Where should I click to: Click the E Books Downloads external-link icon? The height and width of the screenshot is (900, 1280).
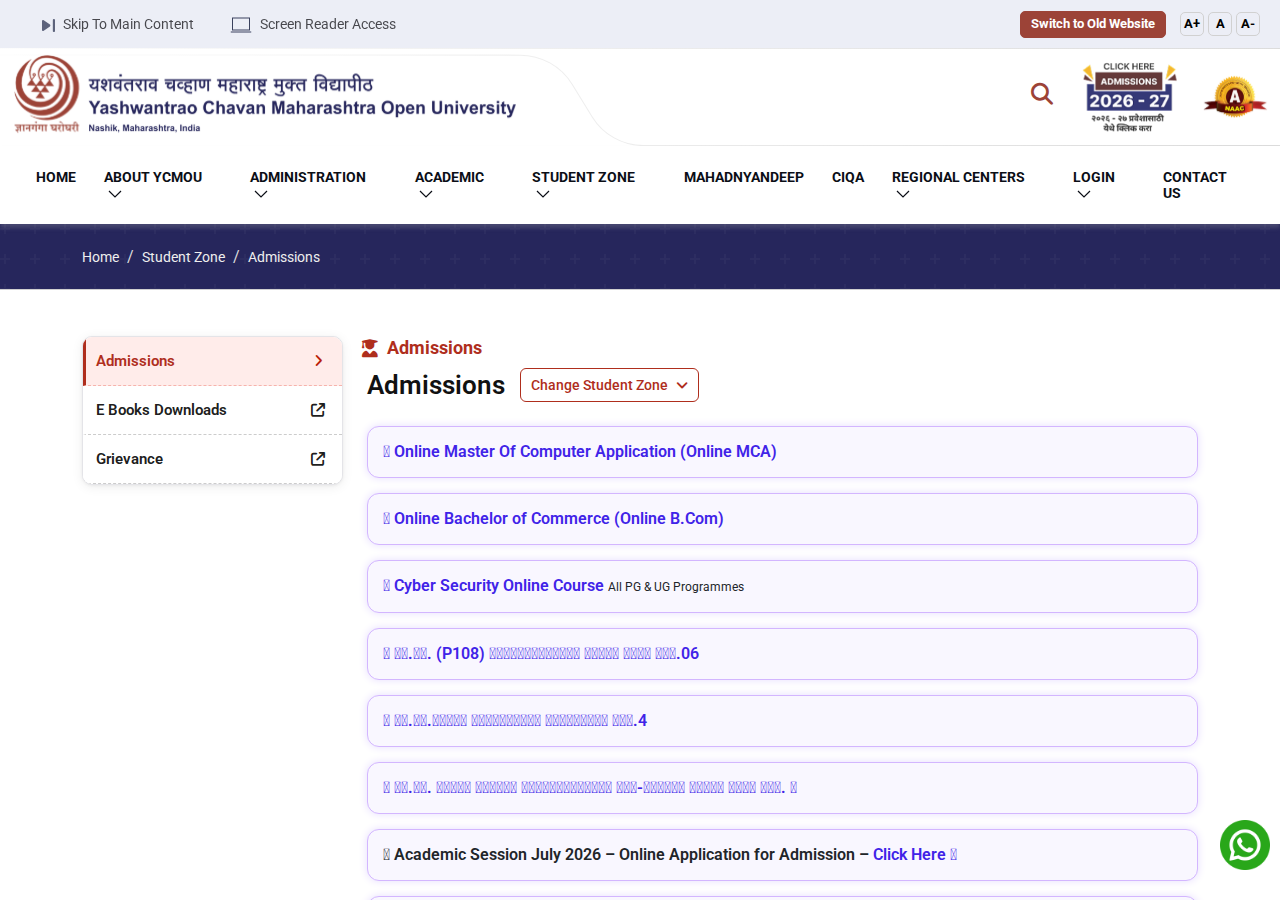click(318, 410)
